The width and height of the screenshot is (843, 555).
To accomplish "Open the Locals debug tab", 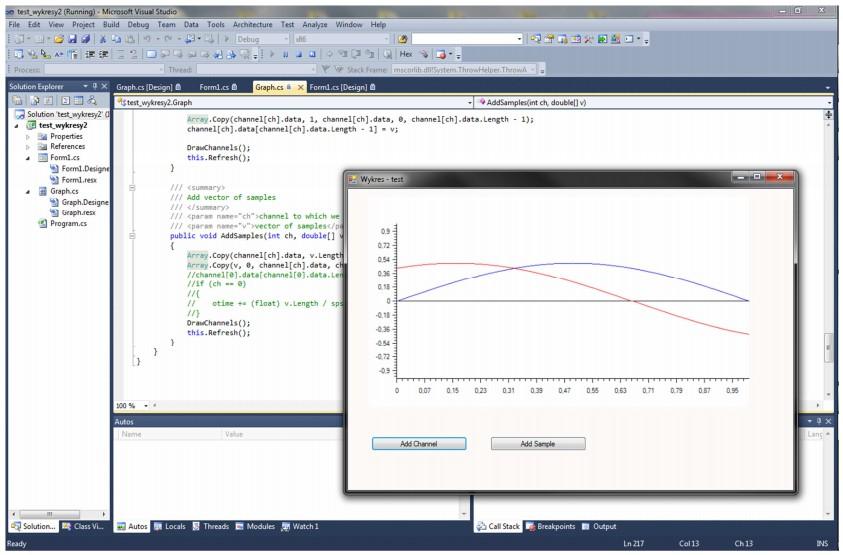I will 170,526.
